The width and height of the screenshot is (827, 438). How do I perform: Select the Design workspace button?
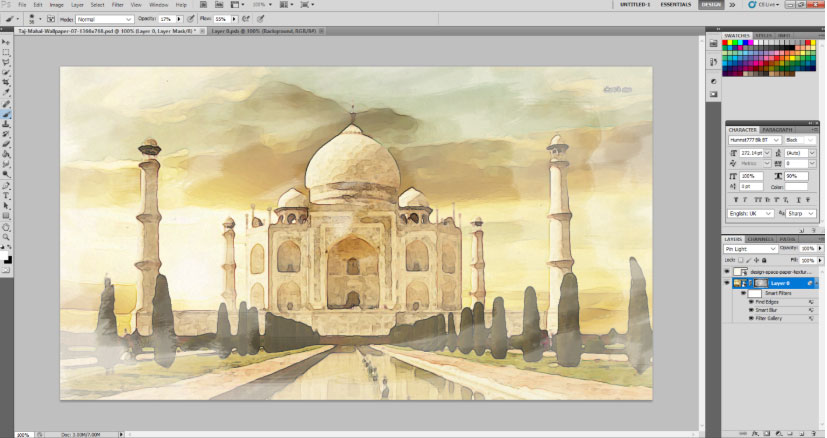click(711, 4)
